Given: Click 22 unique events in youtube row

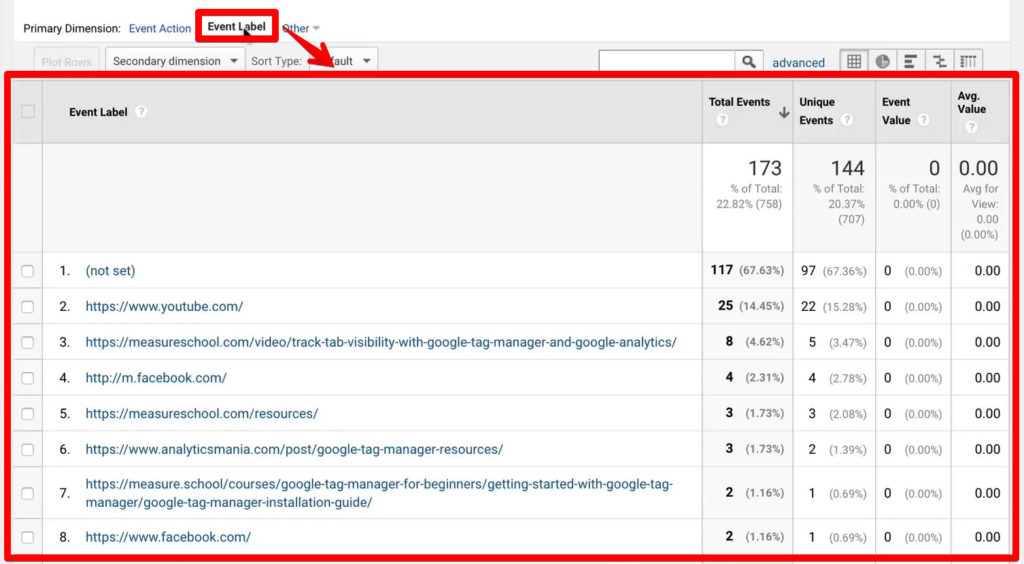Looking at the screenshot, I should click(808, 307).
